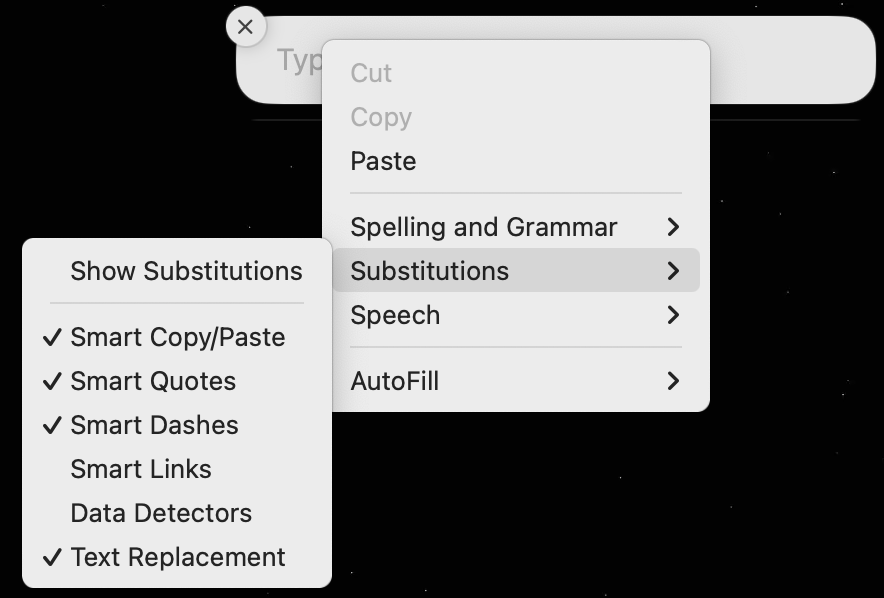Toggle off Smart Quotes
The image size is (884, 598).
pos(153,381)
